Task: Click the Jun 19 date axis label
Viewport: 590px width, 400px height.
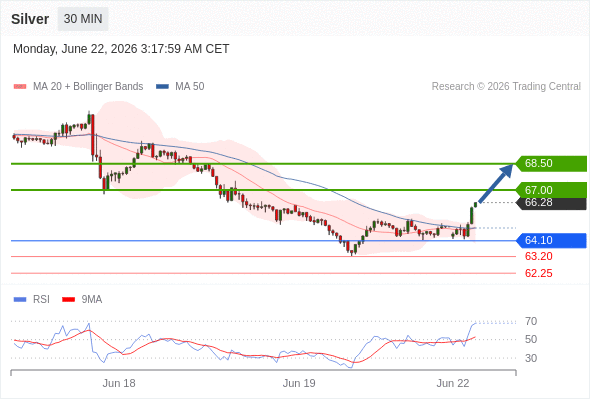Action: pyautogui.click(x=299, y=383)
